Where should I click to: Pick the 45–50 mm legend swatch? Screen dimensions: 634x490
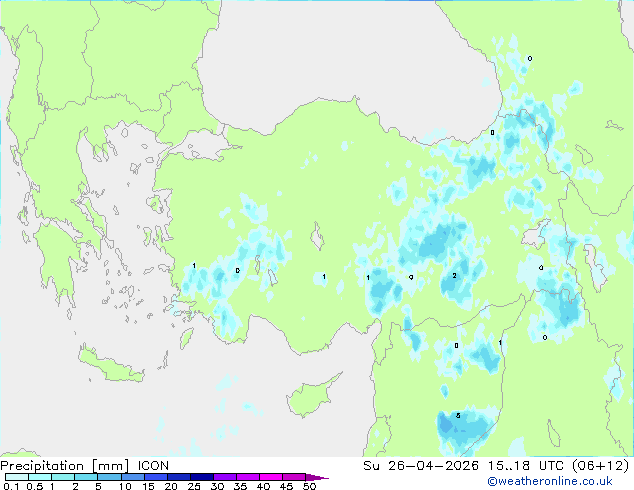pyautogui.click(x=294, y=477)
